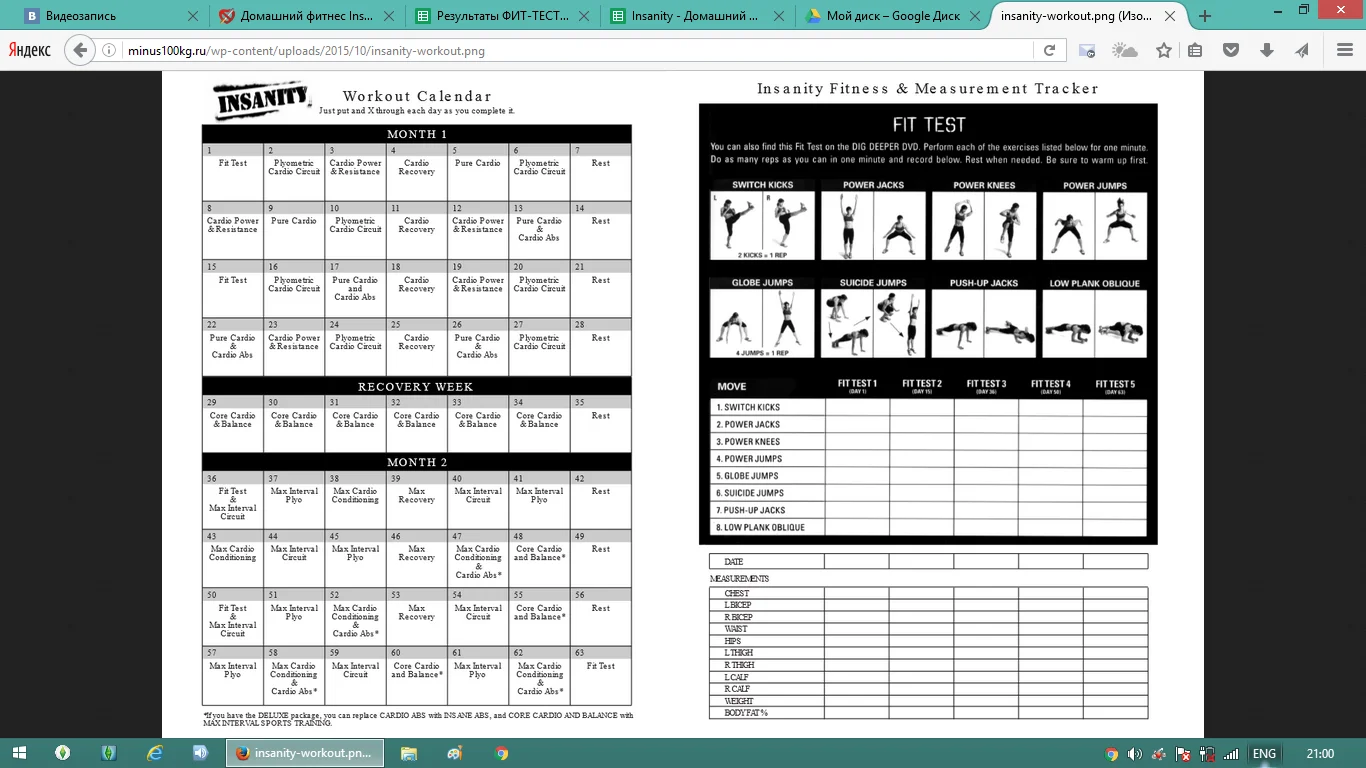Click the Workout Calendar title
Viewport: 1366px width, 768px height.
tap(417, 97)
